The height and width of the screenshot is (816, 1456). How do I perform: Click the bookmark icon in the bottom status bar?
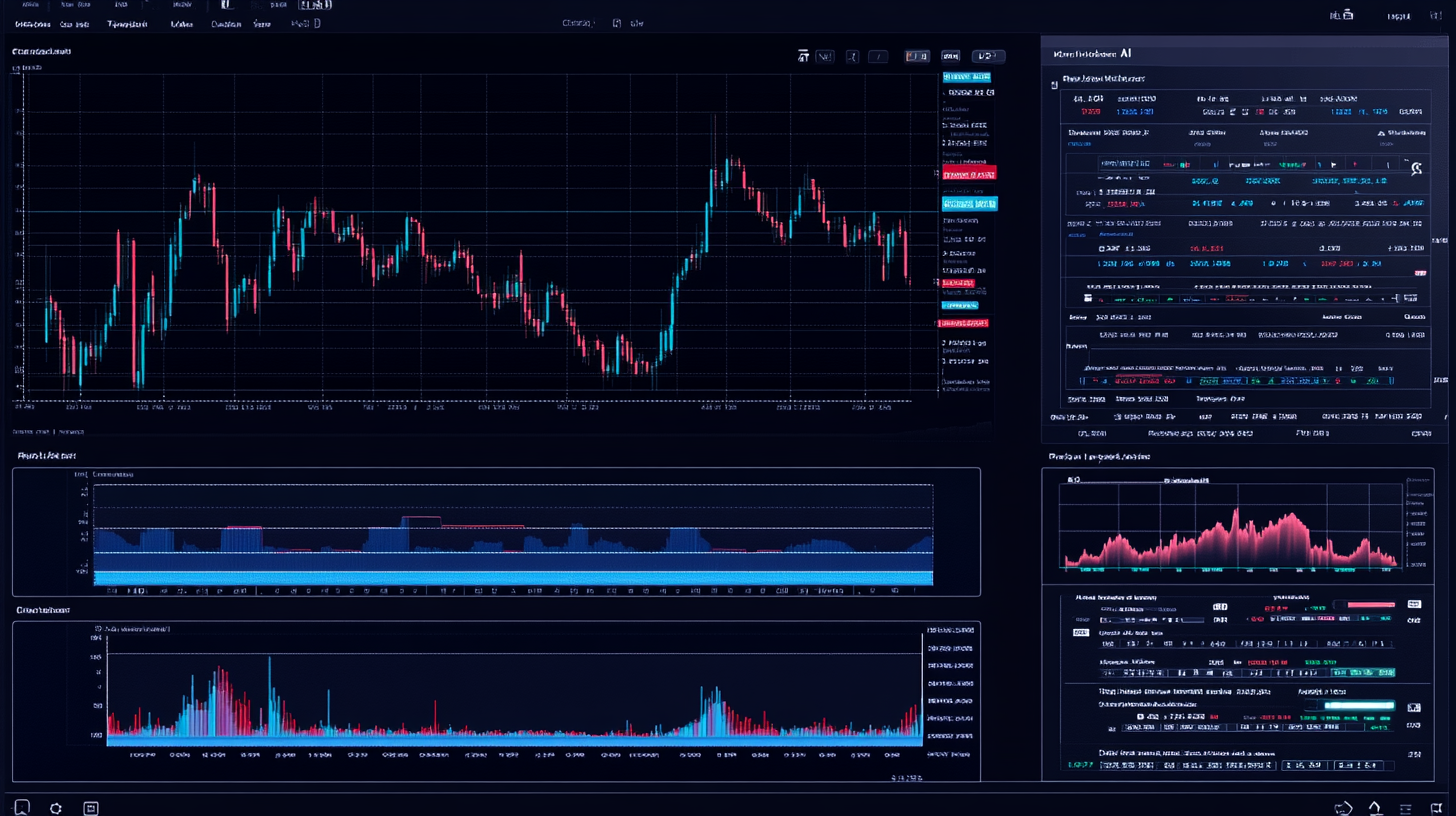22,807
